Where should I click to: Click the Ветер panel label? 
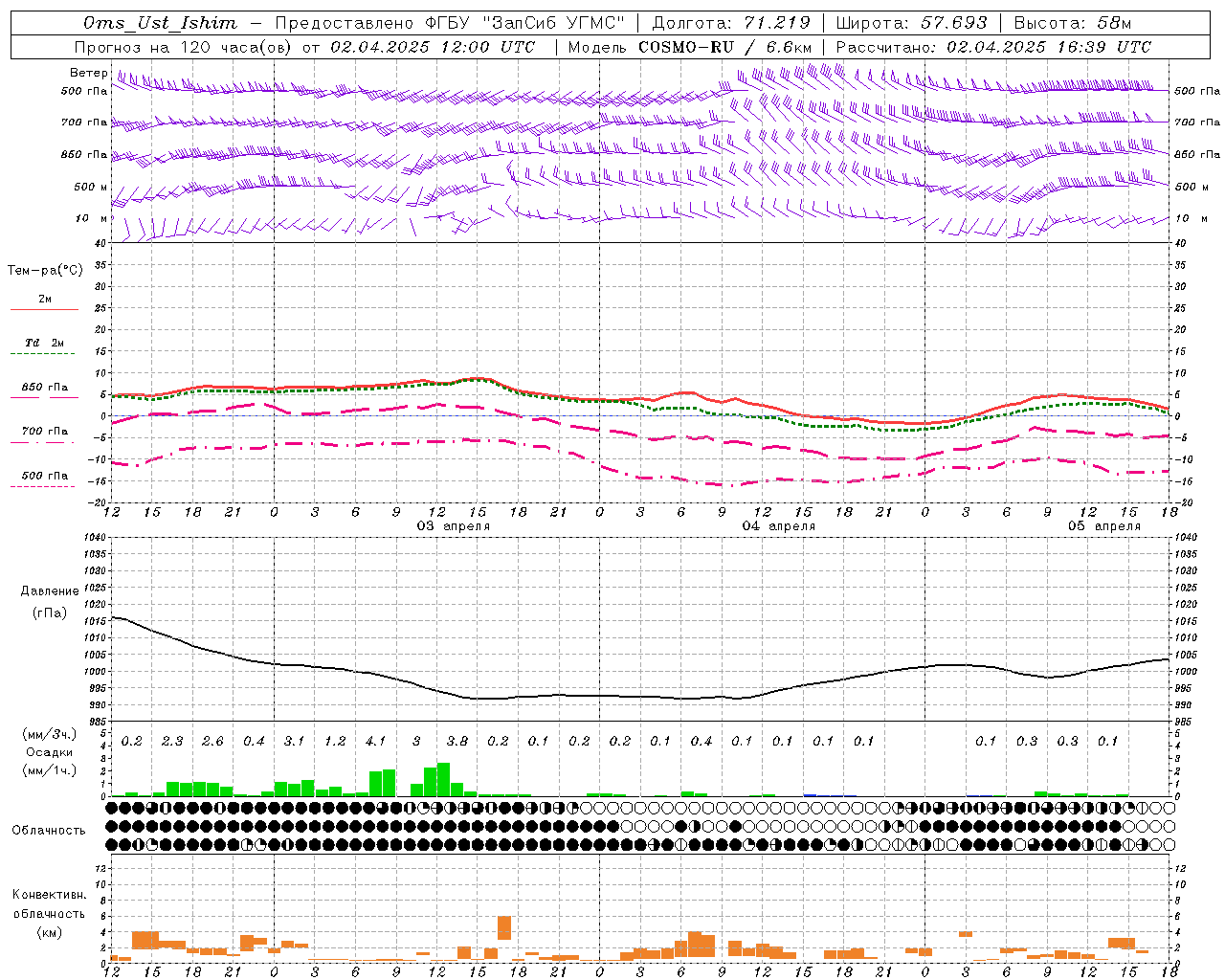(x=88, y=73)
